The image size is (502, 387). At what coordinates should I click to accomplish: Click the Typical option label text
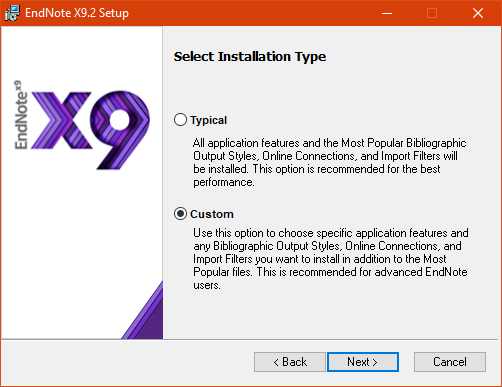point(208,120)
